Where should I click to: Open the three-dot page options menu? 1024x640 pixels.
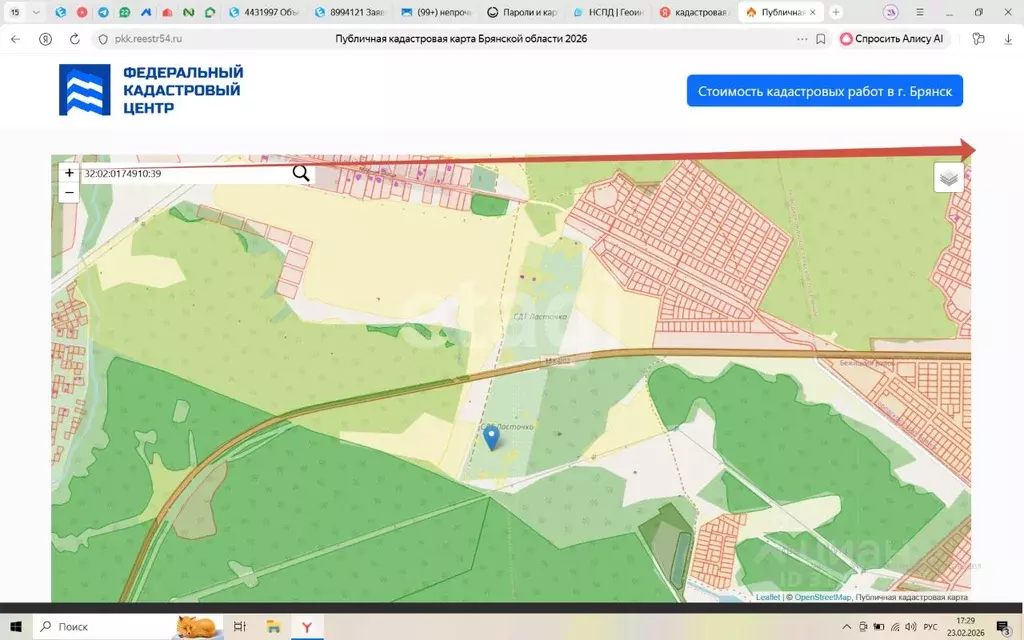801,39
